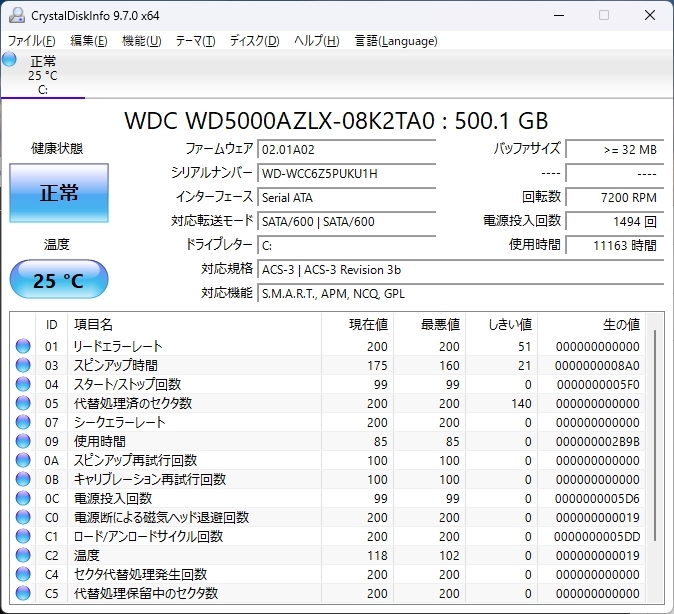674x614 pixels.
Task: Click status orb of C4 セクタ代替処理発生回数 row
Action: (23, 574)
